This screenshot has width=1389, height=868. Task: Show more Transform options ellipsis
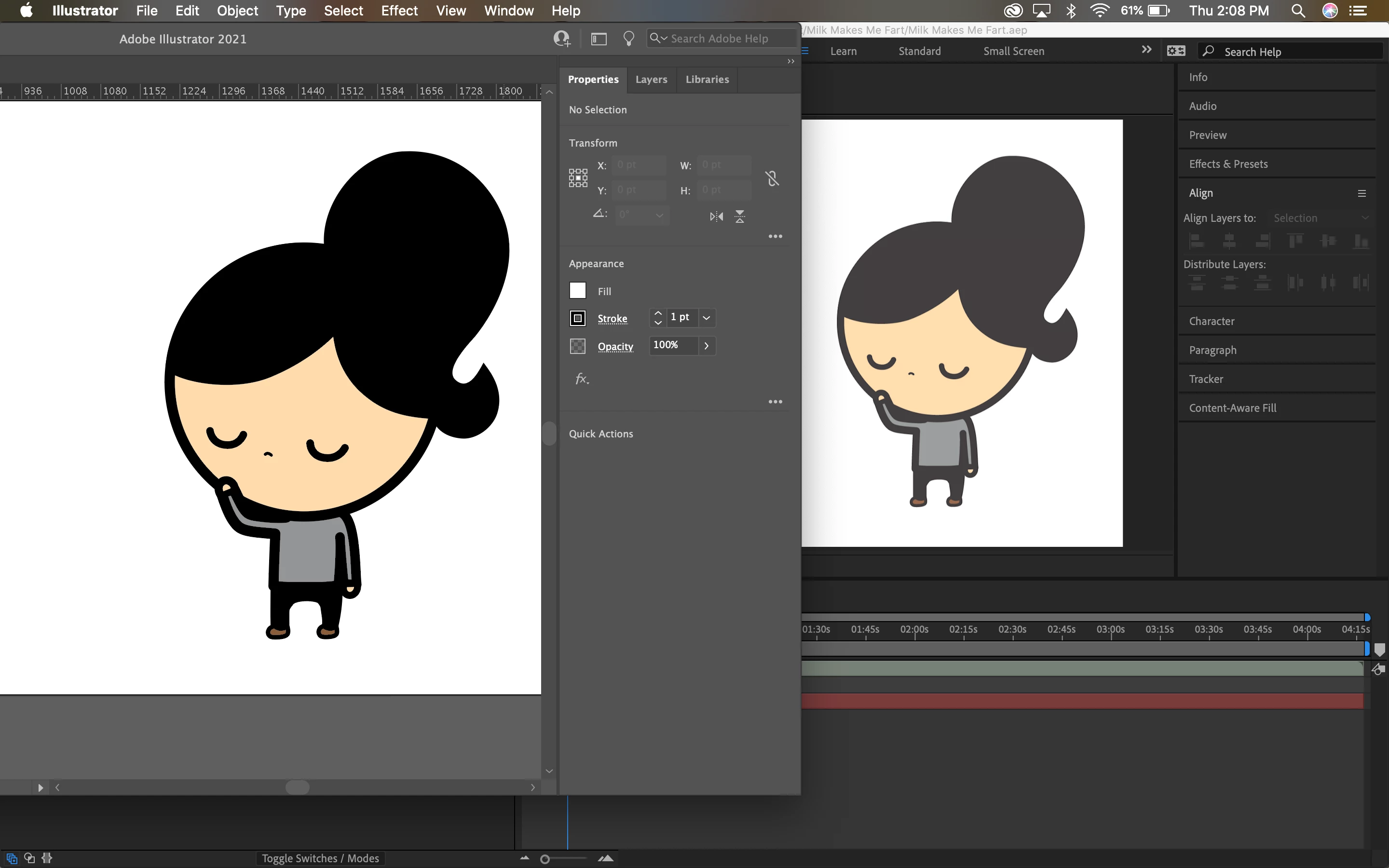click(x=775, y=236)
